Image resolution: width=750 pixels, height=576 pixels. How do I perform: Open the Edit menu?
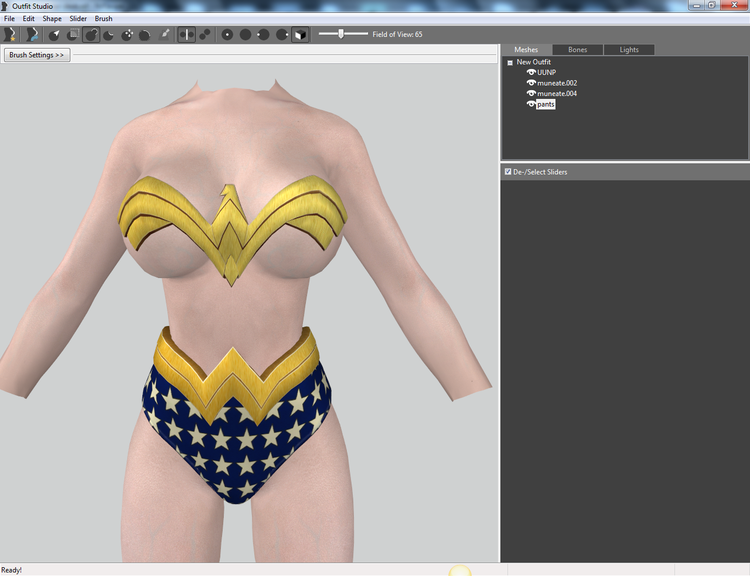29,19
